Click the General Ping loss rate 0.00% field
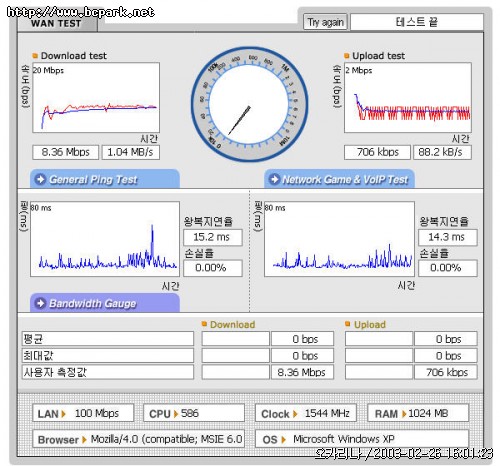 (x=213, y=268)
